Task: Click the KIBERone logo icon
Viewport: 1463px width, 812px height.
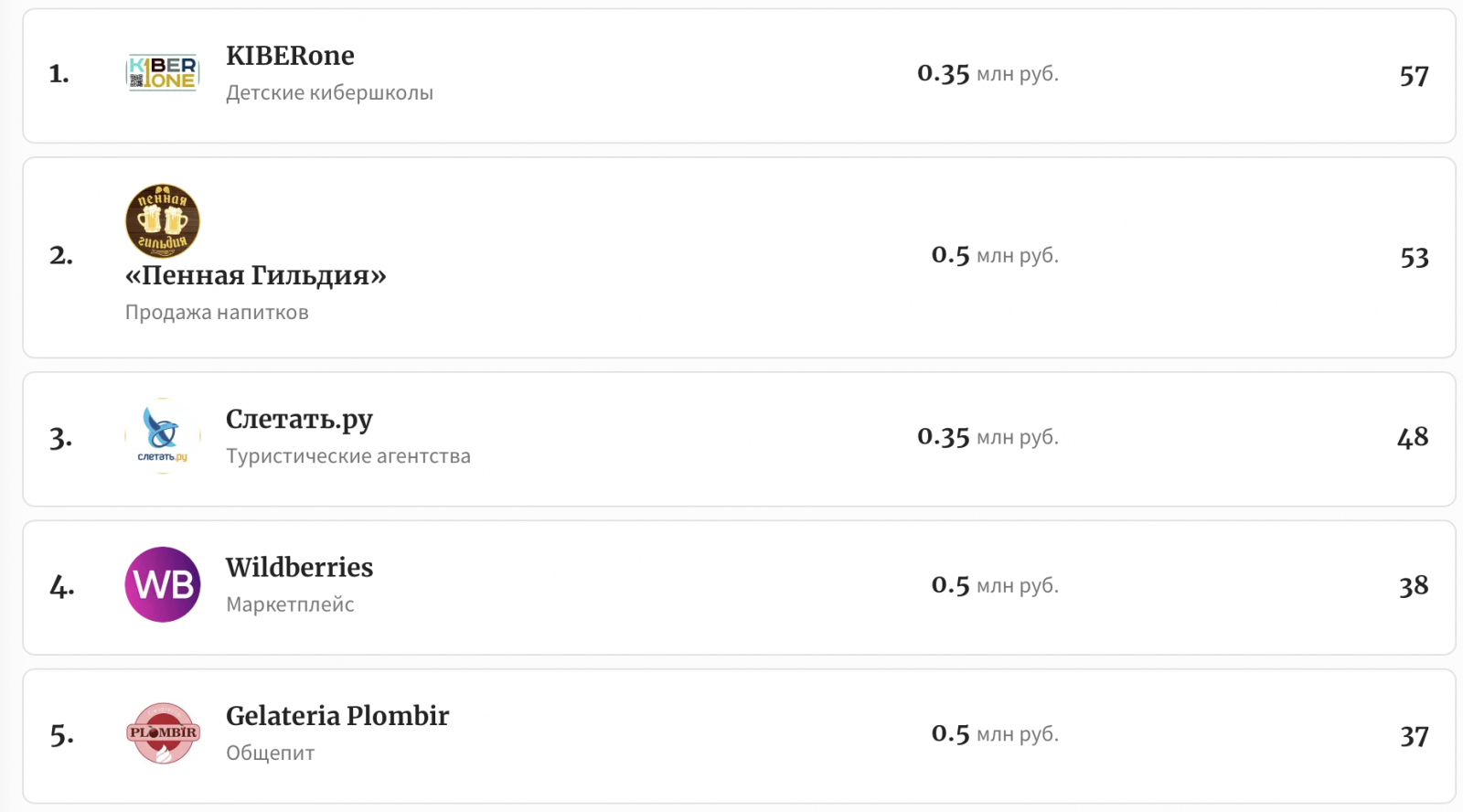Action: tap(162, 73)
